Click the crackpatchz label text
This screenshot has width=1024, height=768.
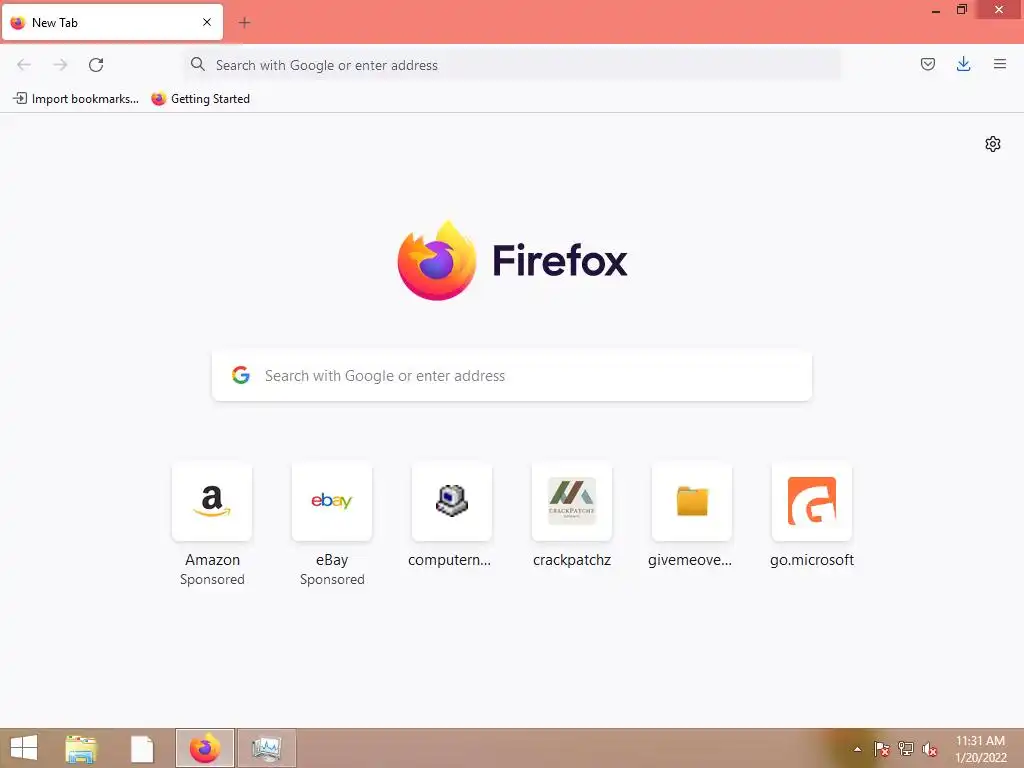(x=572, y=560)
